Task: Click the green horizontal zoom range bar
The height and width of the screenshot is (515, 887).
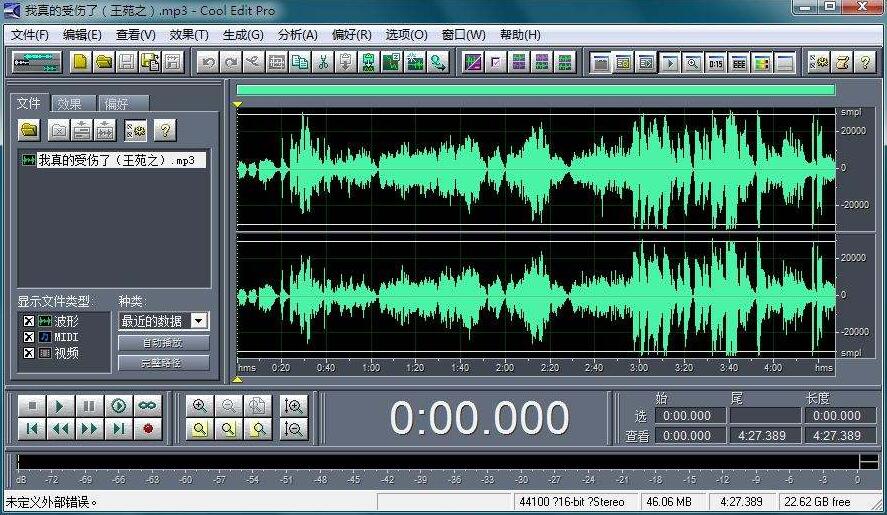Action: pos(536,90)
